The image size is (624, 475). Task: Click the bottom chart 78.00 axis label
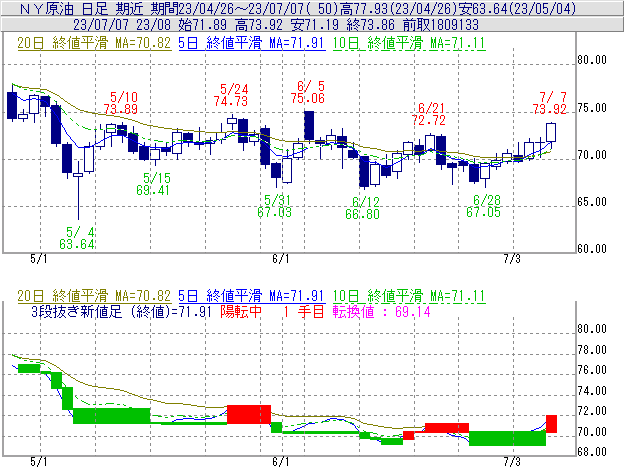[592, 350]
